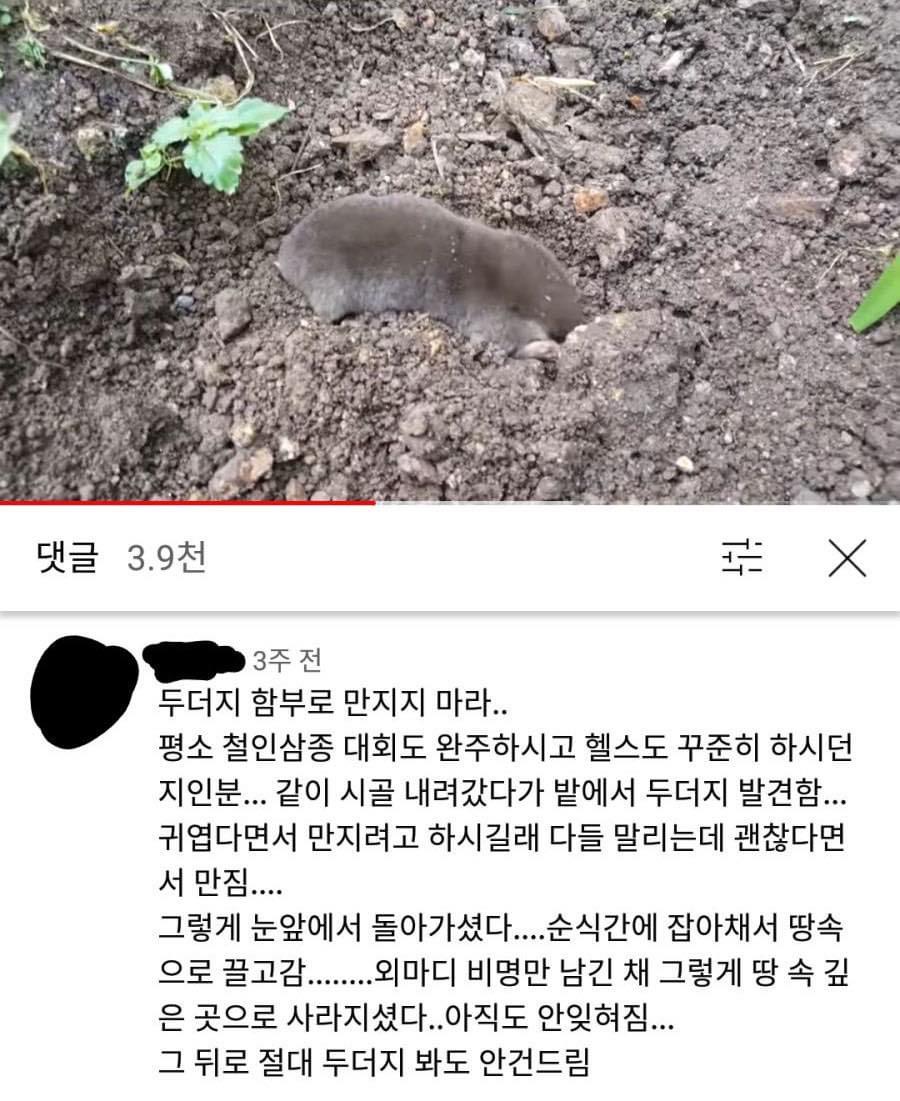Tap the line beginning "귀엽다면서 만지려고"
The height and width of the screenshot is (1101, 900).
click(501, 837)
